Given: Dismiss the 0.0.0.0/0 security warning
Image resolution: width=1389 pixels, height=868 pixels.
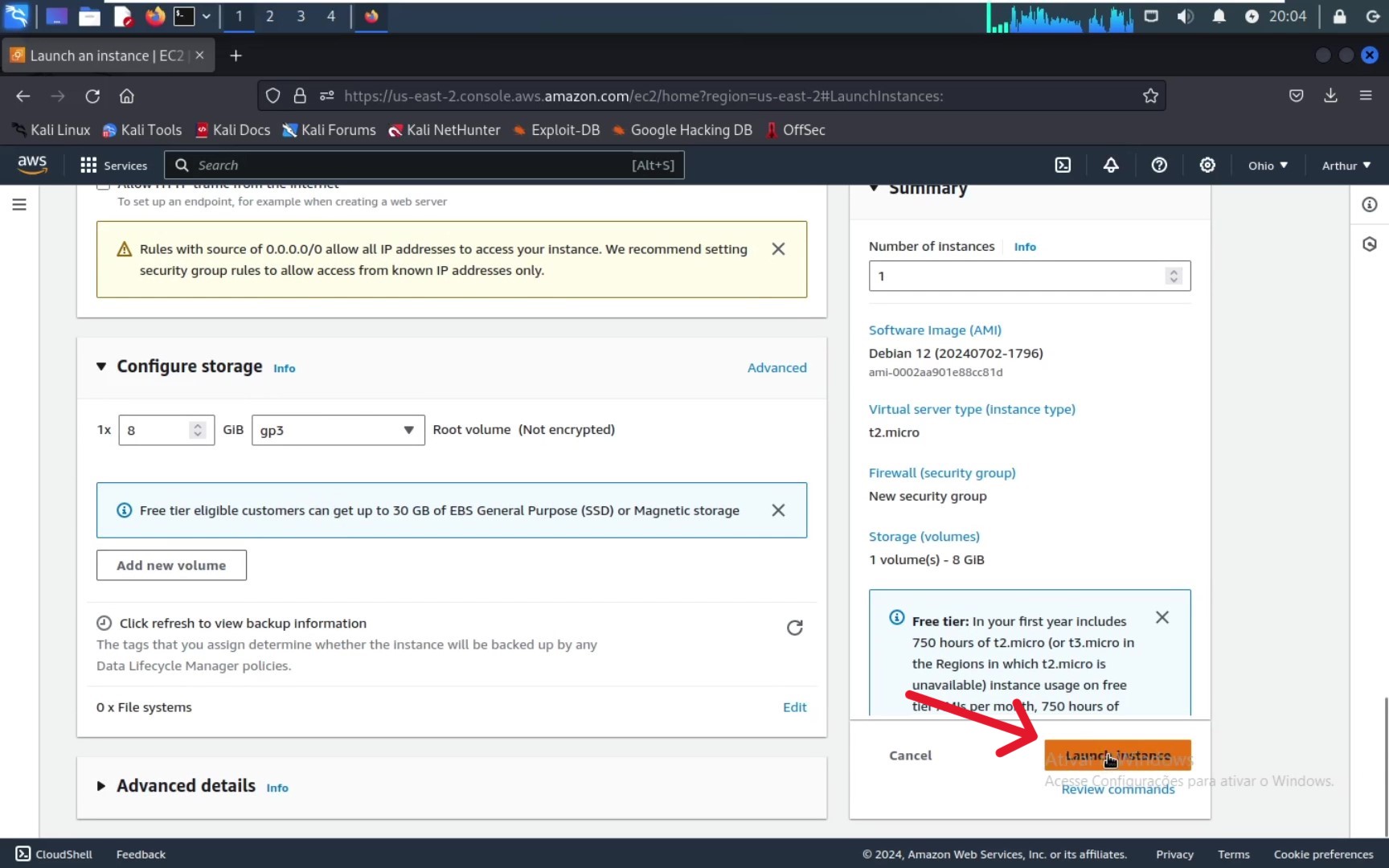Looking at the screenshot, I should point(778,249).
